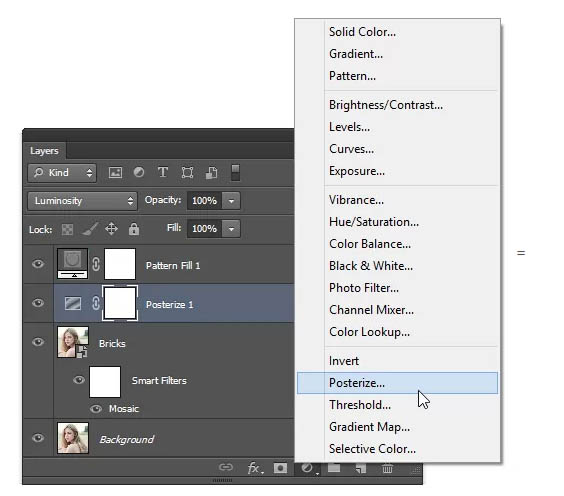The image size is (564, 496).
Task: Open the Kind filter type dropdown
Action: [62, 173]
